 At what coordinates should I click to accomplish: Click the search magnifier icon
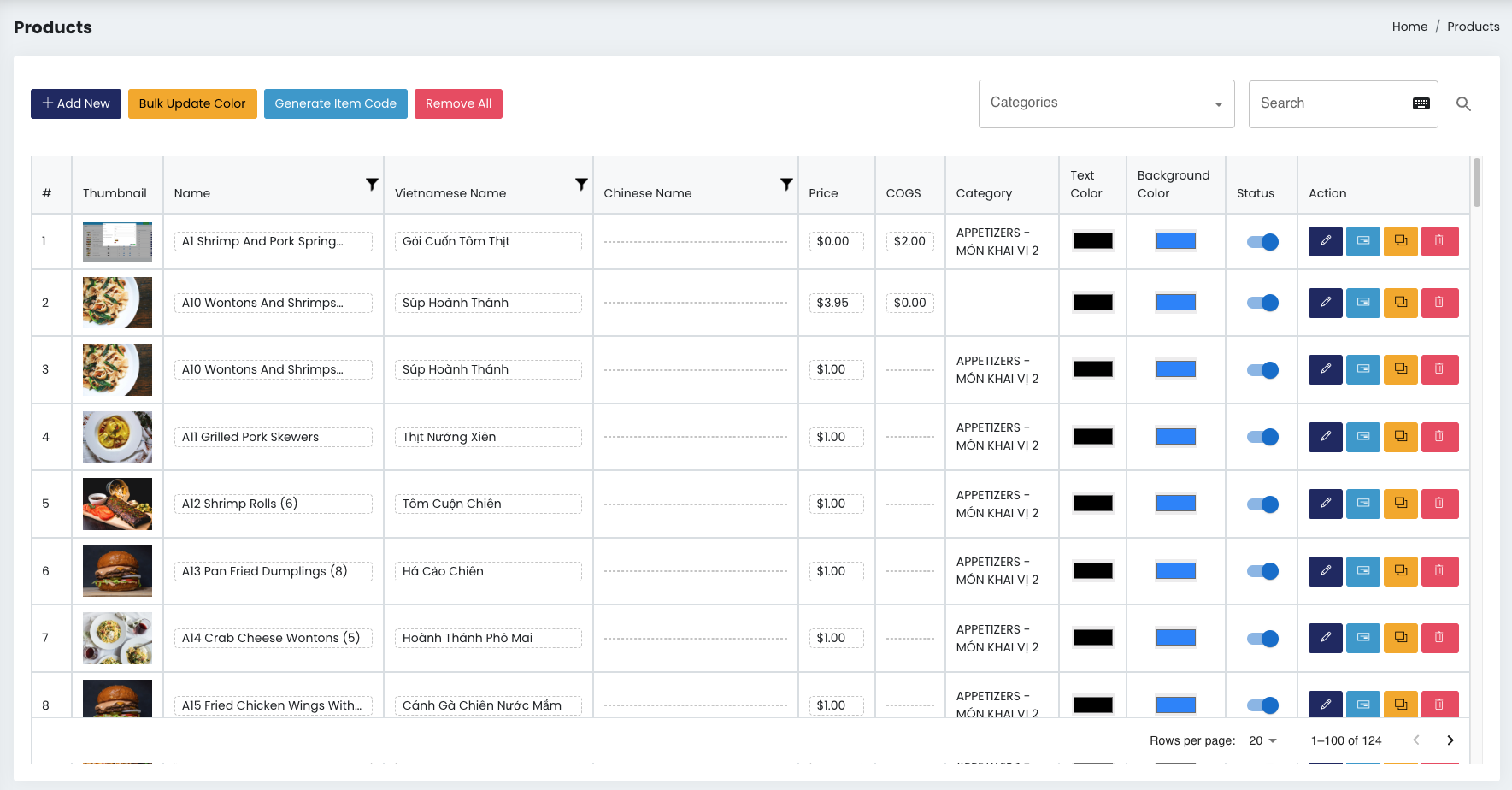[x=1463, y=104]
